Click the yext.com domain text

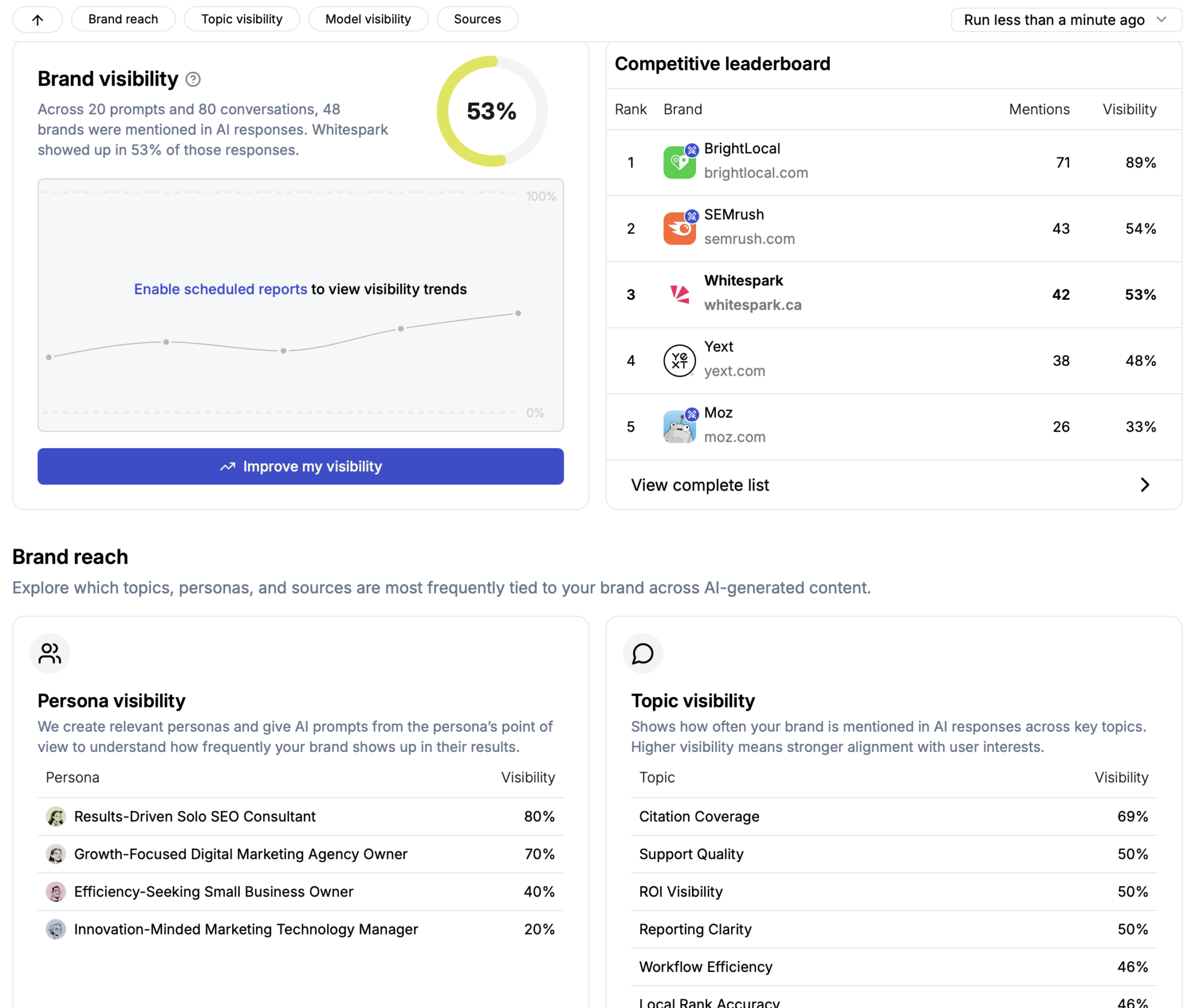(x=735, y=370)
